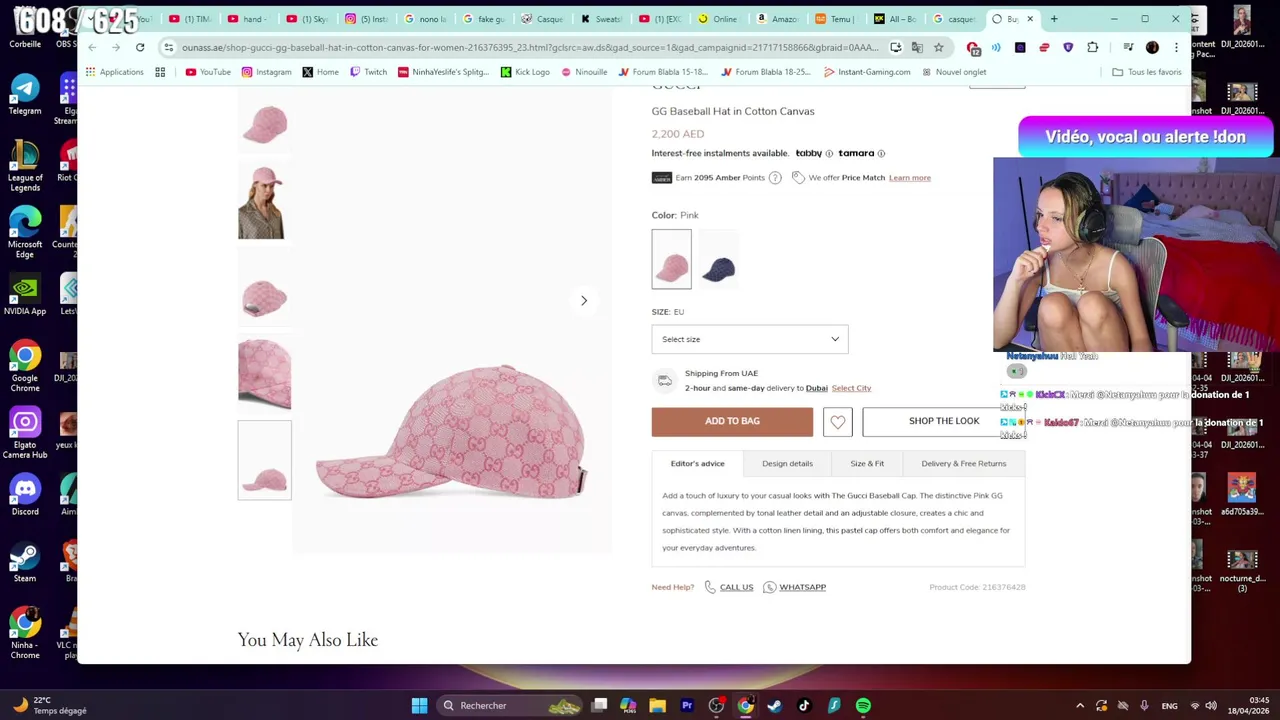Open Telegram desktop shortcut

click(x=25, y=95)
